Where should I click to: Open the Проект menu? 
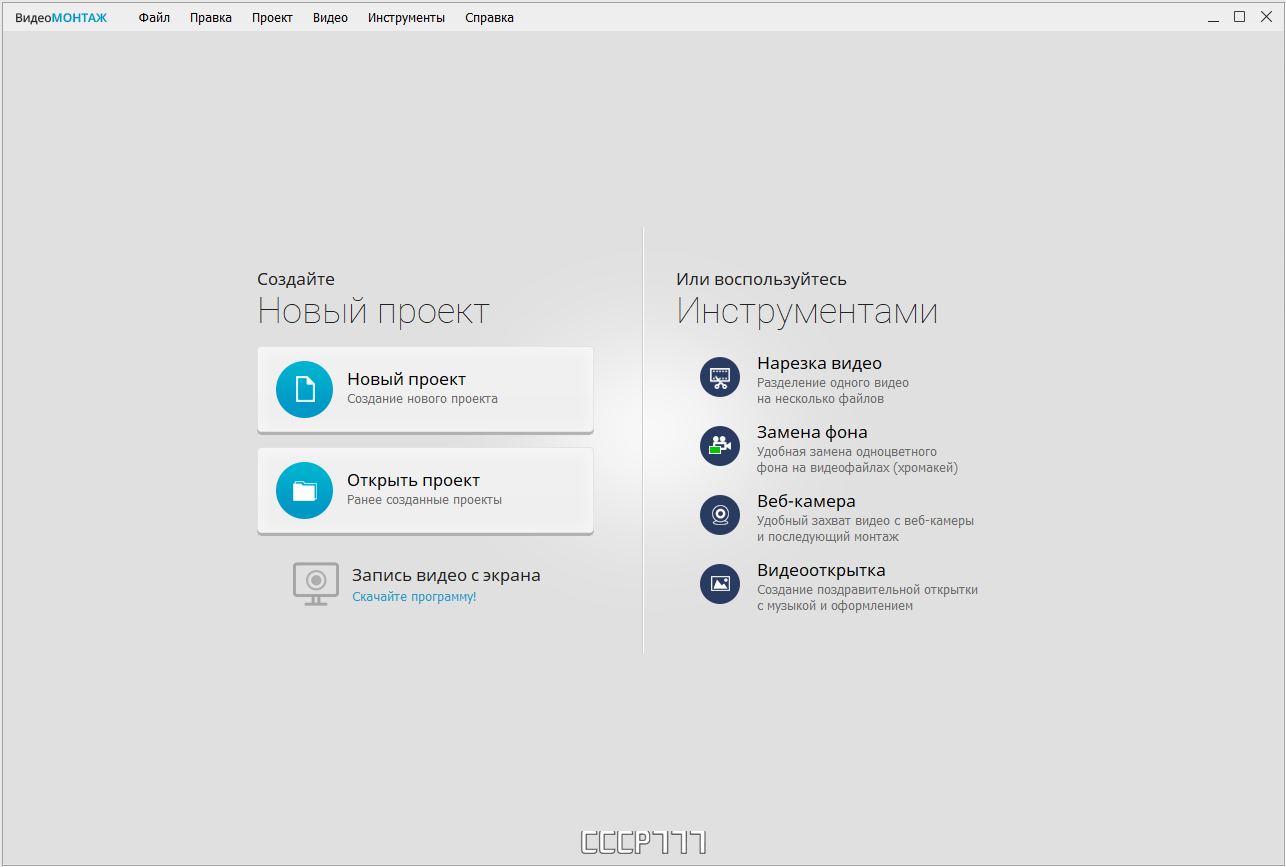(x=272, y=18)
